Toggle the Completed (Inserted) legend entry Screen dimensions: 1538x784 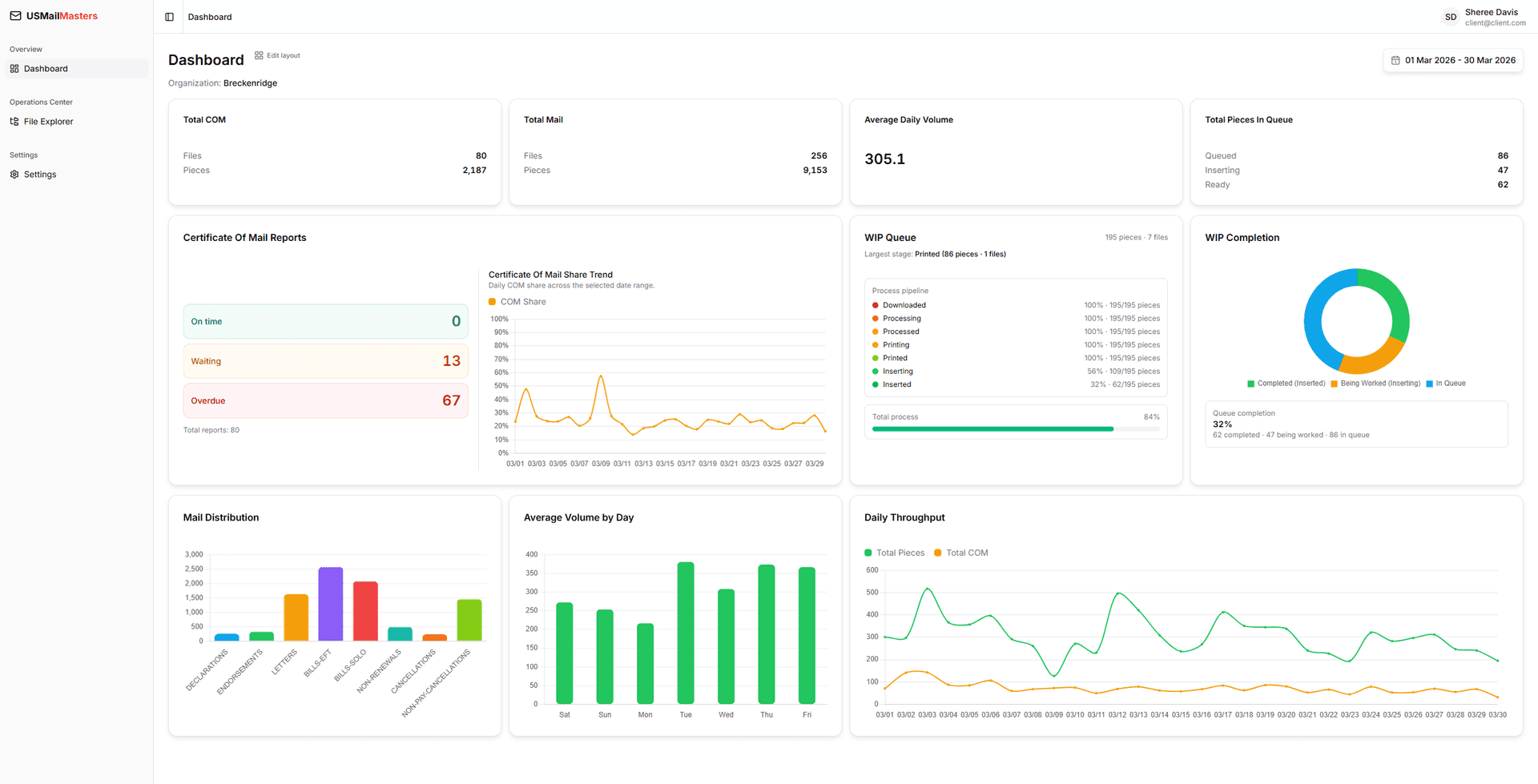(x=1286, y=384)
